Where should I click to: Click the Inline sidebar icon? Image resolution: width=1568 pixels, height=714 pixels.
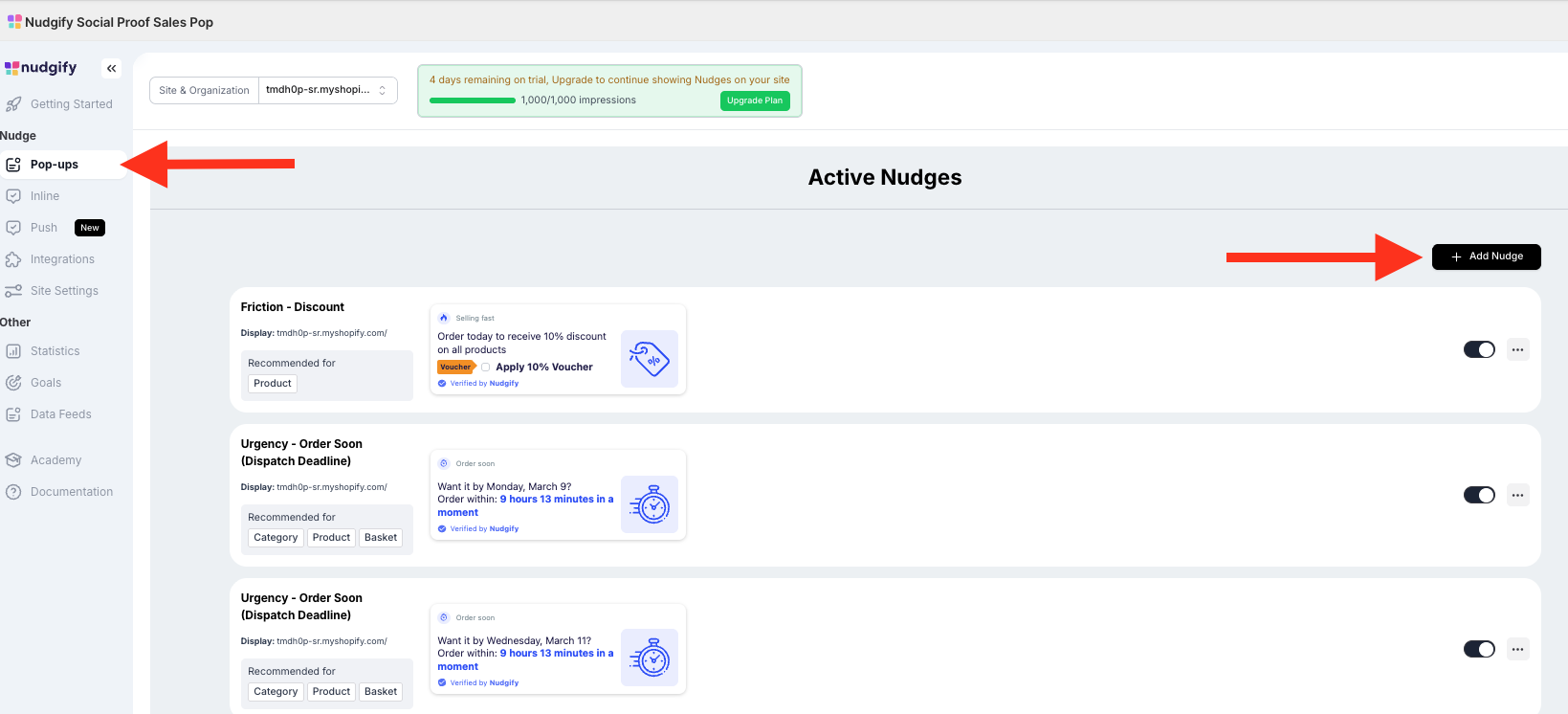click(13, 196)
